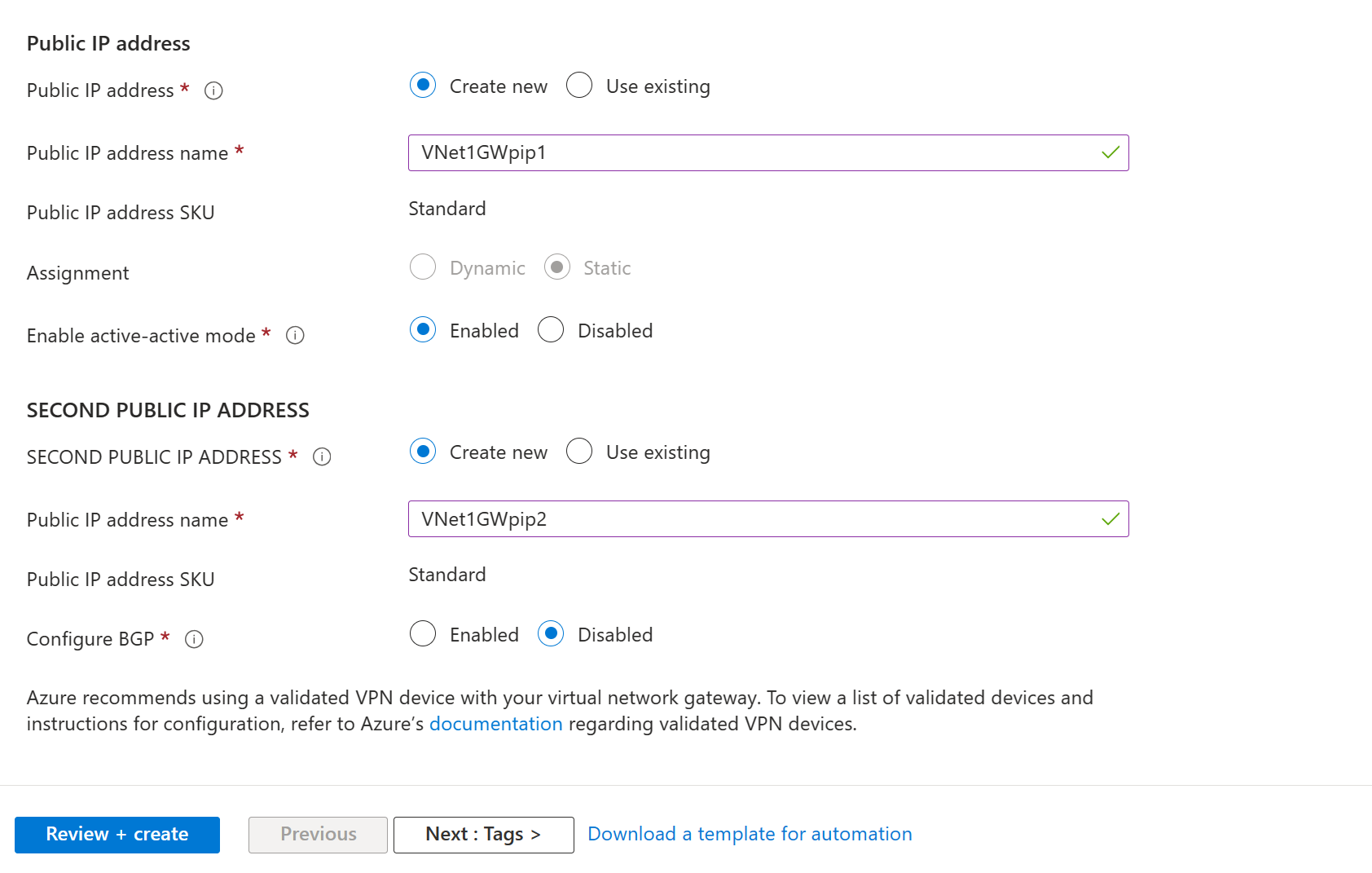Enable Configure BGP option
Viewport: 1372px width, 873px height.
coord(423,633)
